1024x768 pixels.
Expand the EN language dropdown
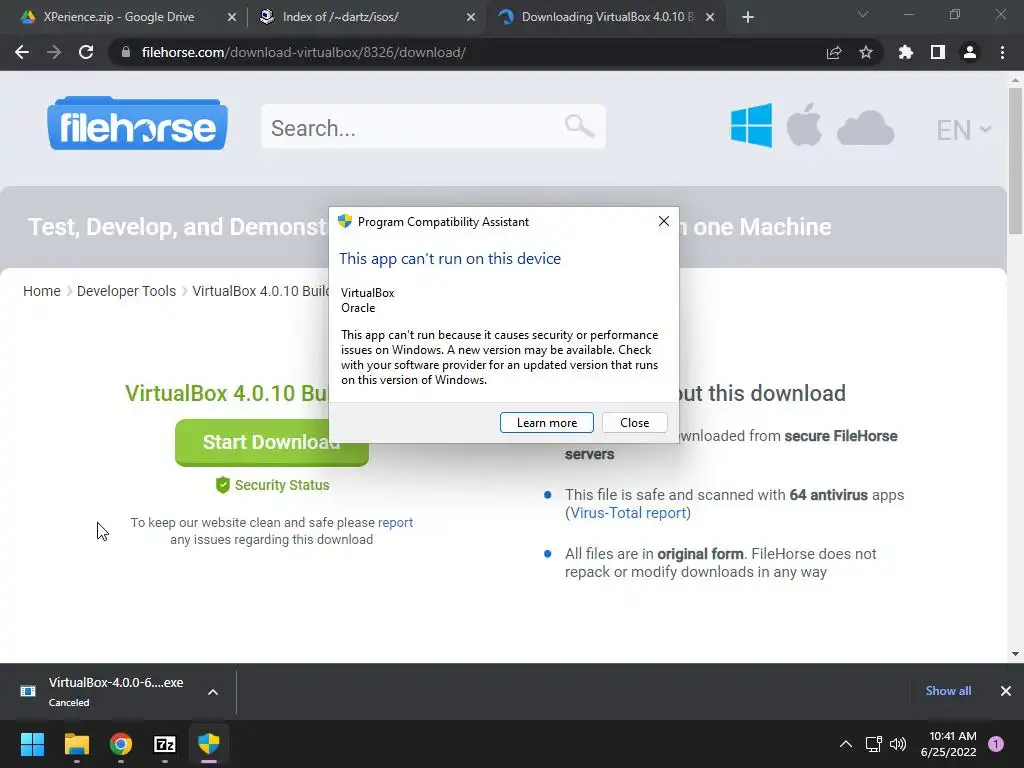(x=963, y=130)
